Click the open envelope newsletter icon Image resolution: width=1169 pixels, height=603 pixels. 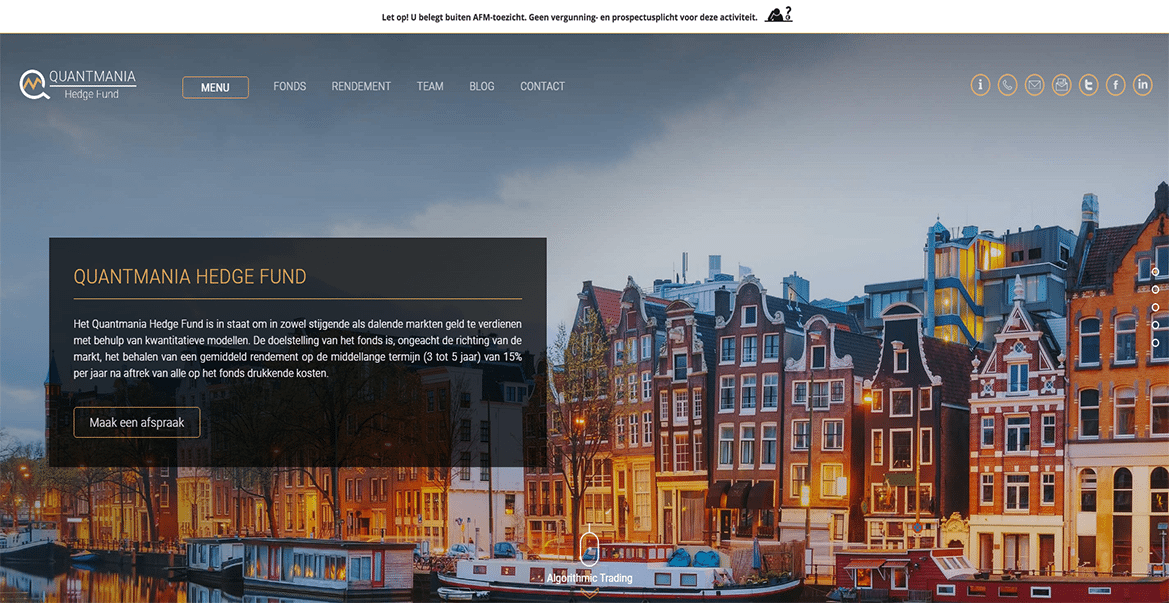click(1062, 85)
